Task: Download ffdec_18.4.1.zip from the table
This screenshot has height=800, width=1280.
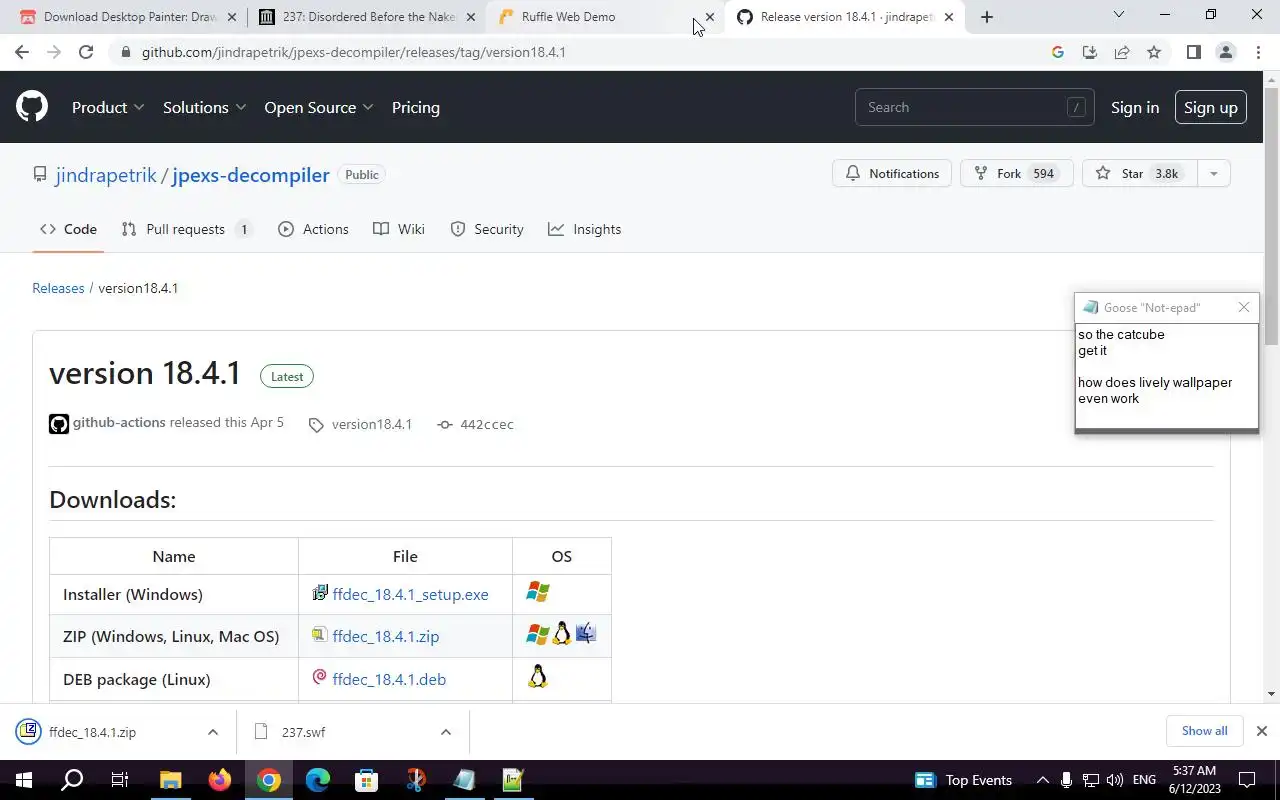Action: (386, 636)
